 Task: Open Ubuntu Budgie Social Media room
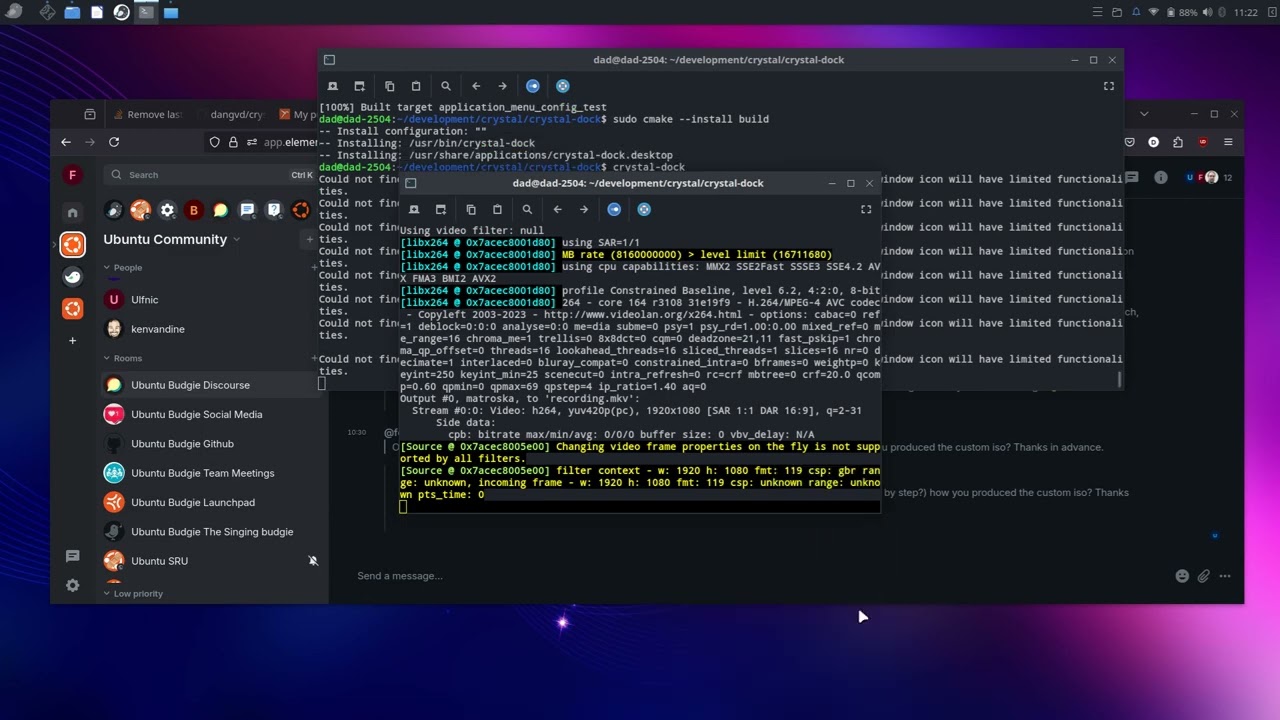210,414
